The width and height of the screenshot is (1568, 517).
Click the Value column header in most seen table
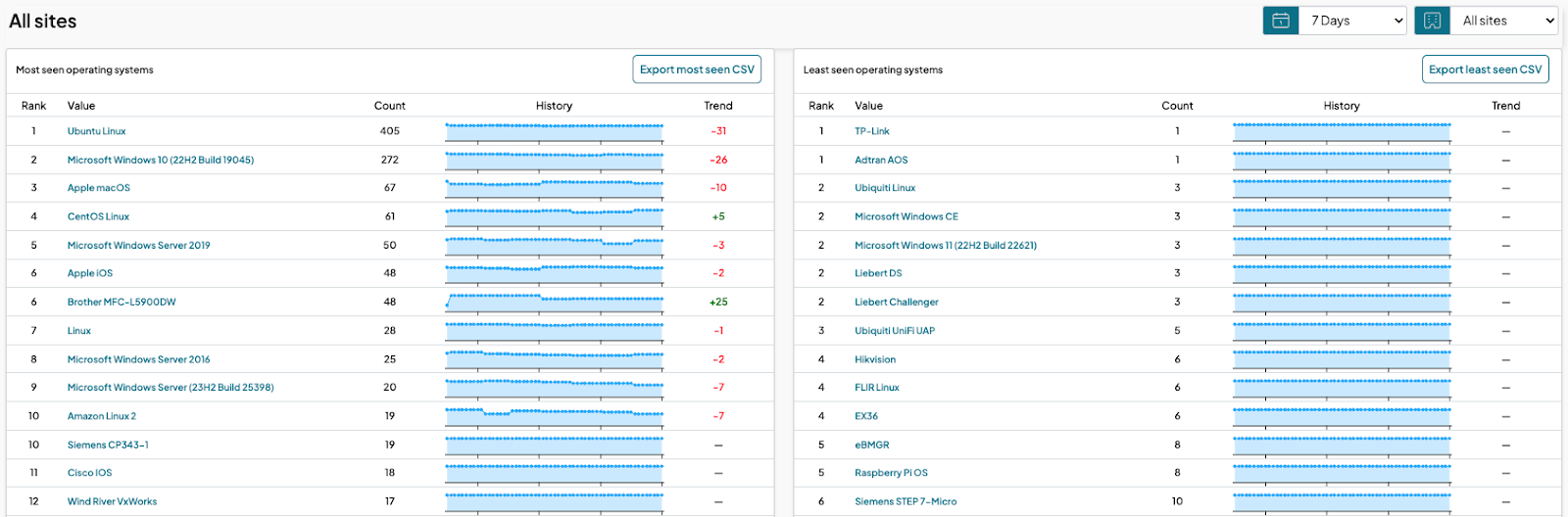coord(81,106)
